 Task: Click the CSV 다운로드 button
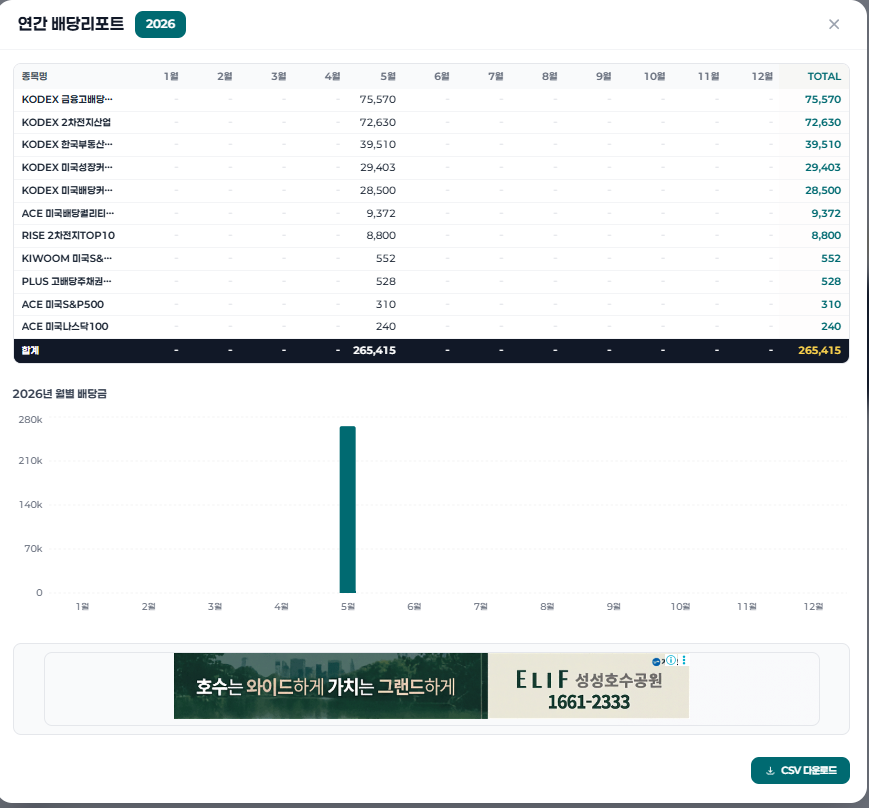click(800, 770)
